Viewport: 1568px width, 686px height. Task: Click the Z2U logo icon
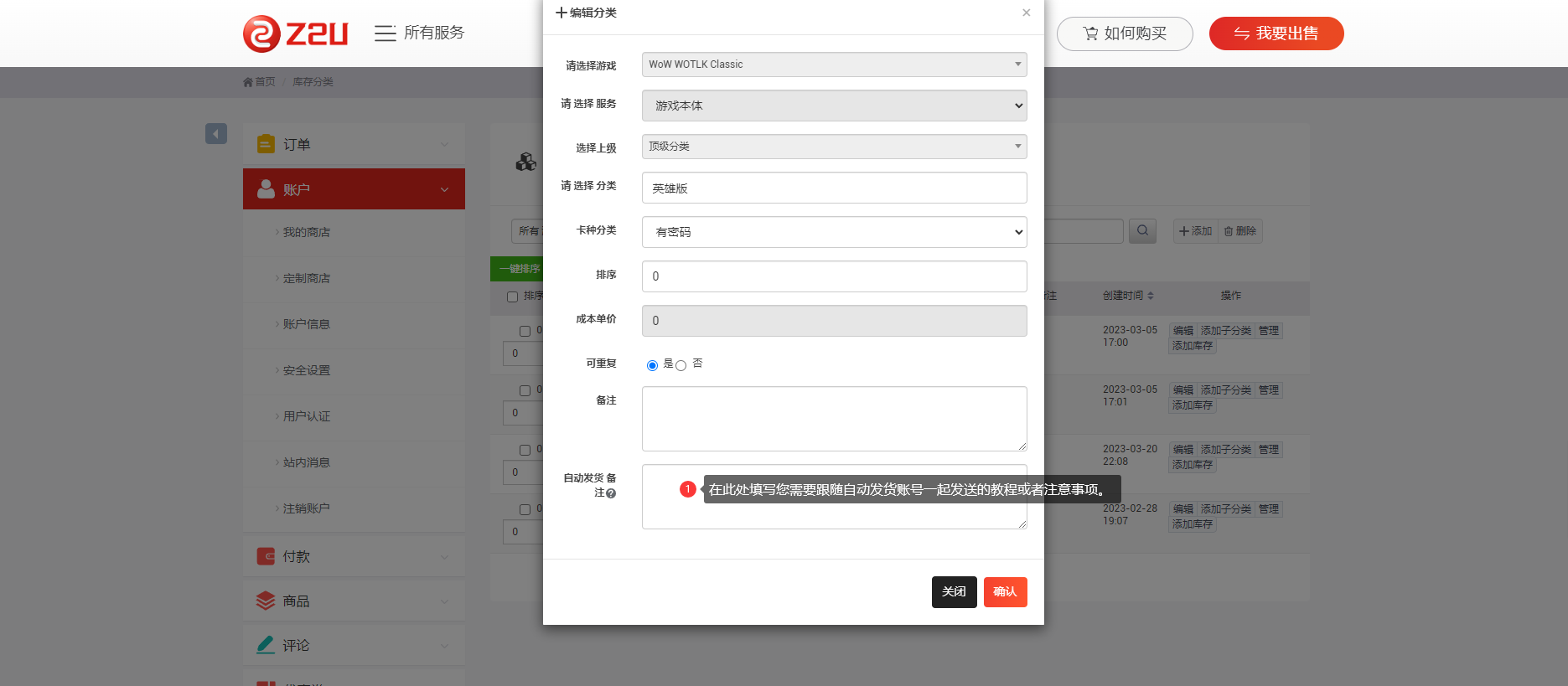pos(261,34)
